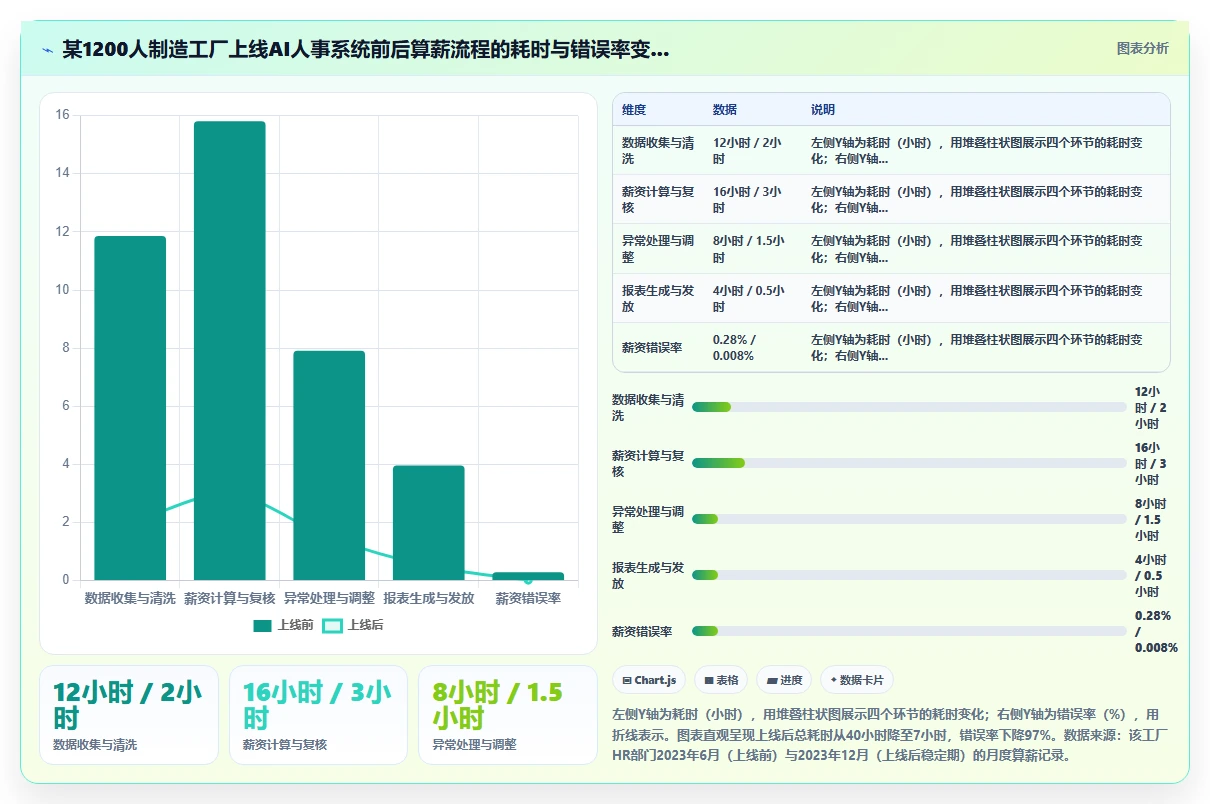Click the 数据卡片 tag chip
Image resolution: width=1210 pixels, height=804 pixels.
856,680
